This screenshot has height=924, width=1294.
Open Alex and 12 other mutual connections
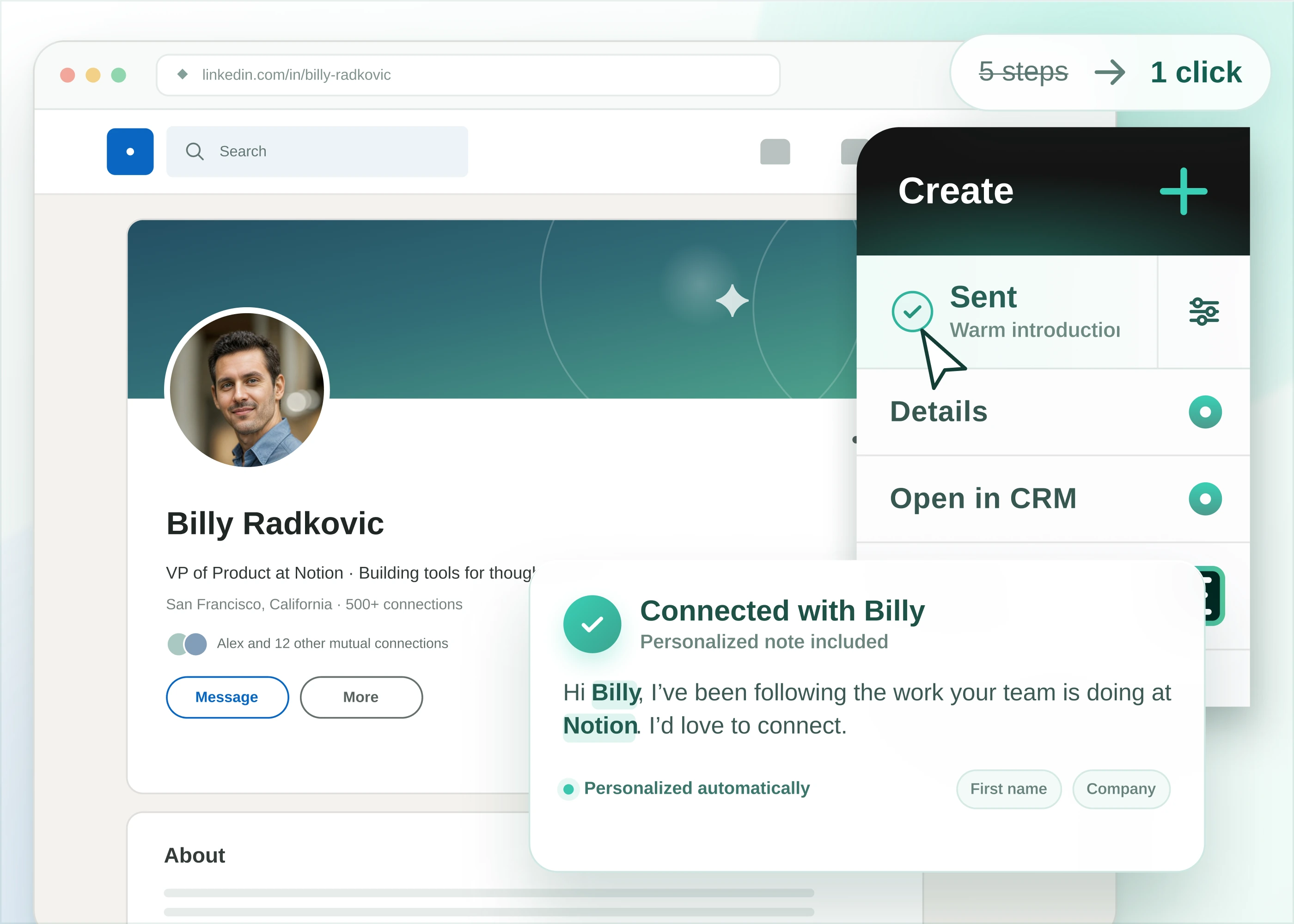(x=332, y=644)
